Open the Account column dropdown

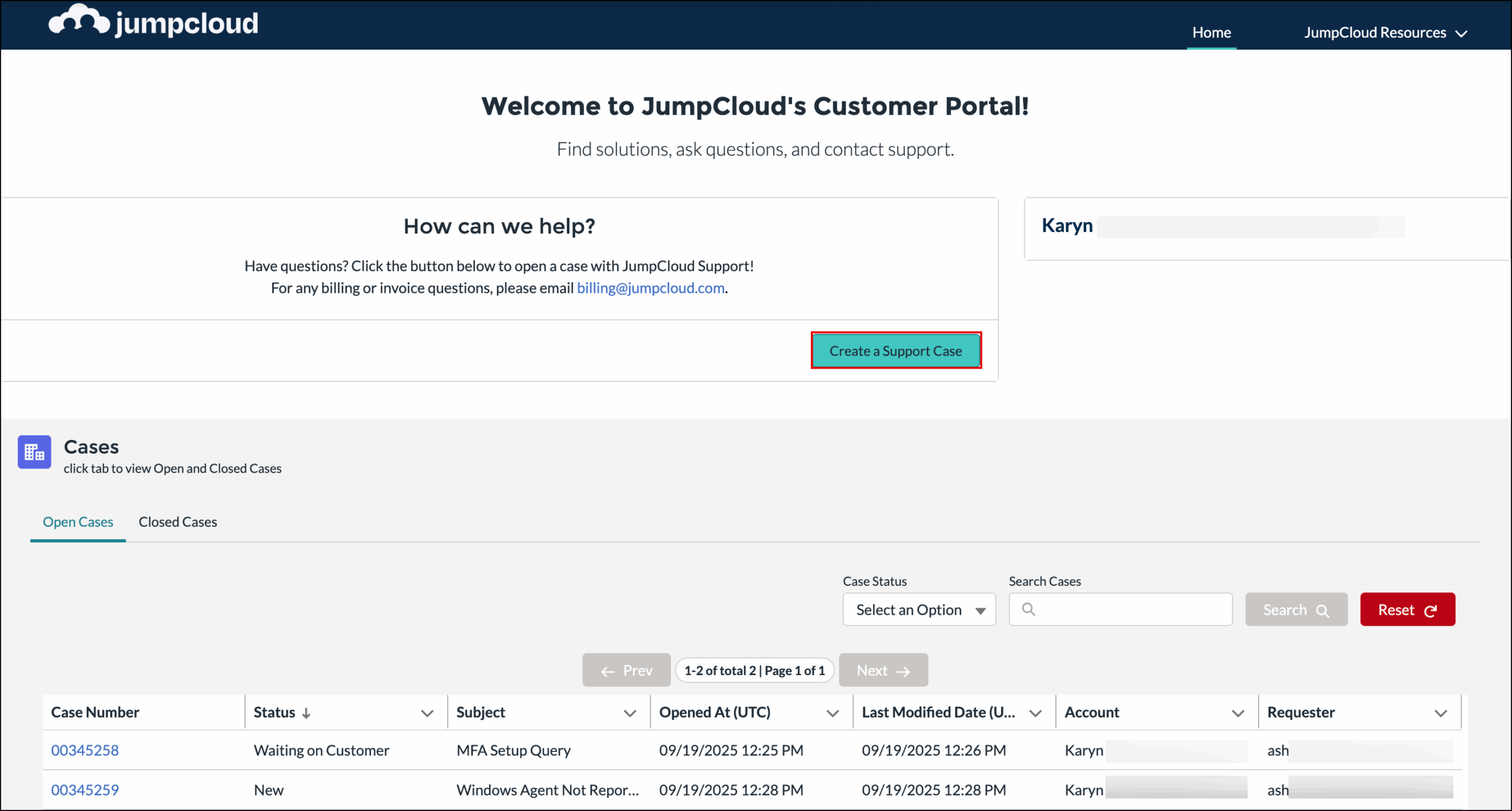pos(1239,712)
